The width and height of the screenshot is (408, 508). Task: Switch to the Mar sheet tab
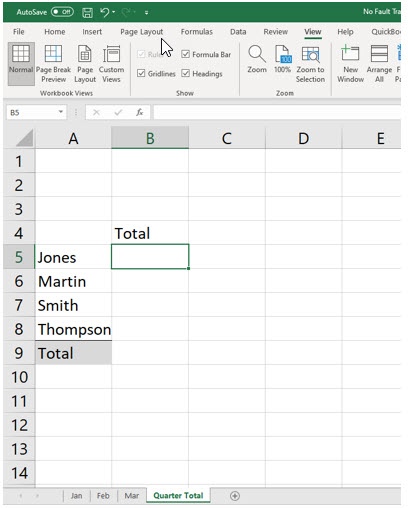click(x=132, y=496)
